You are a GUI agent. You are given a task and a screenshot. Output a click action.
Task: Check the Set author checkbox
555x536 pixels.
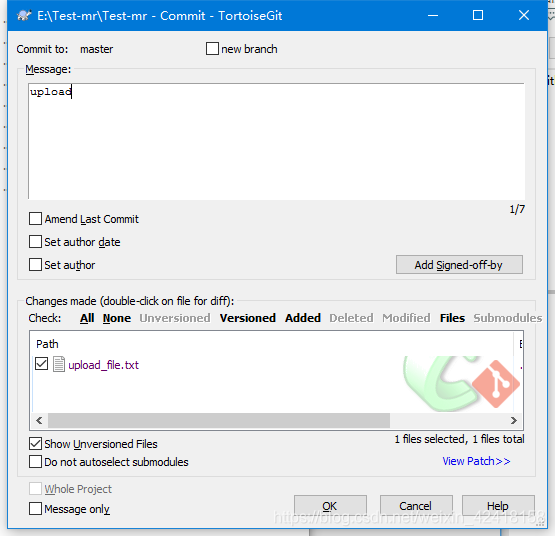click(35, 264)
